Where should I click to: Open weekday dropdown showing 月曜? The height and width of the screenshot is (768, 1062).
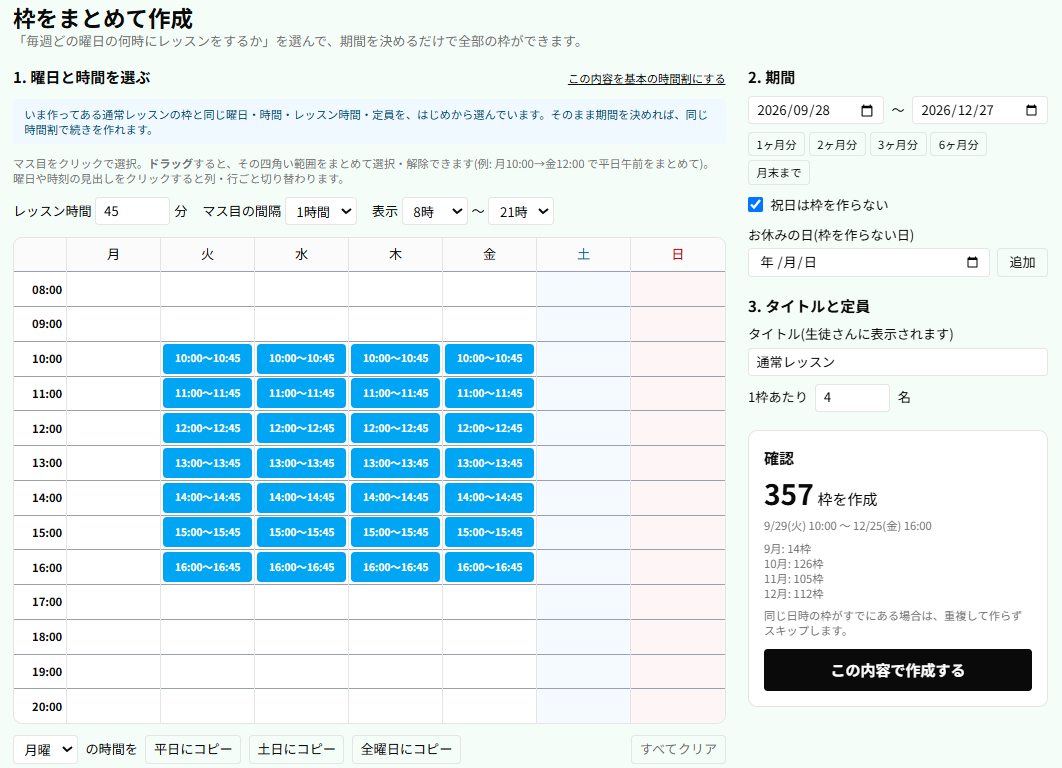(45, 750)
